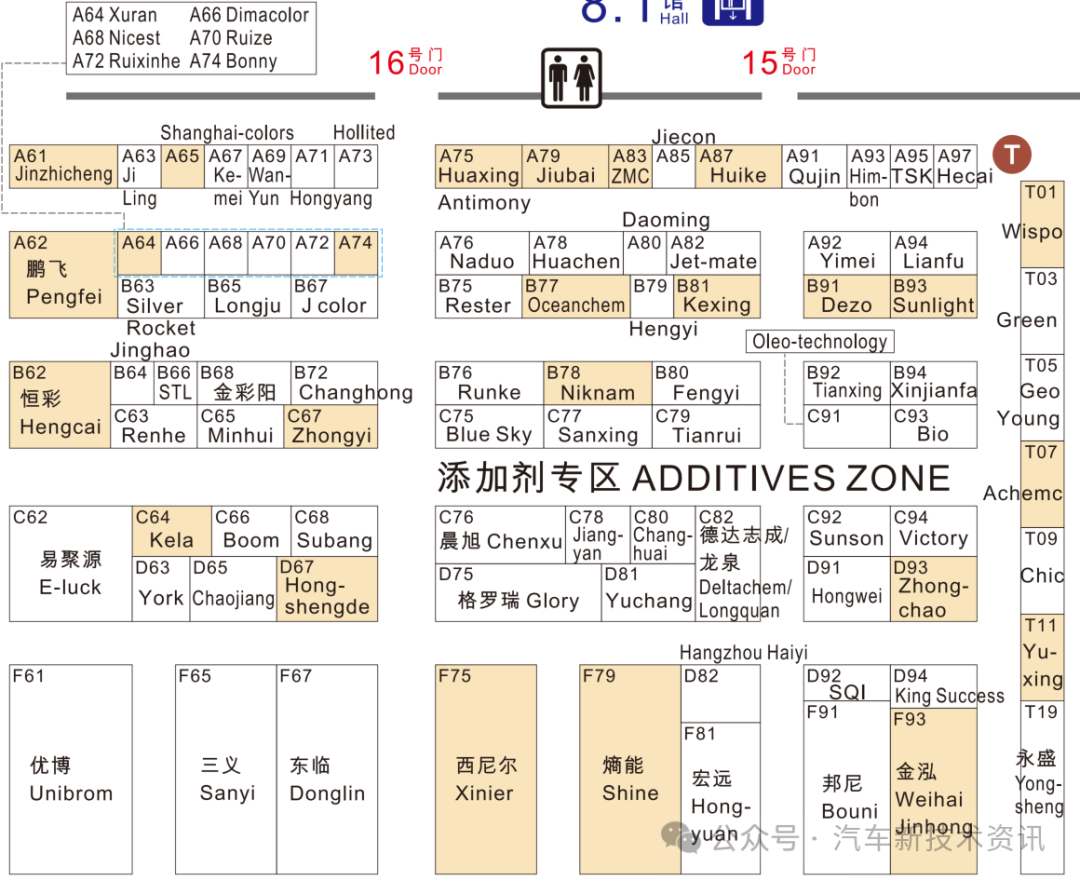1080x881 pixels.
Task: Click booth C76 Chenxu
Action: point(500,535)
